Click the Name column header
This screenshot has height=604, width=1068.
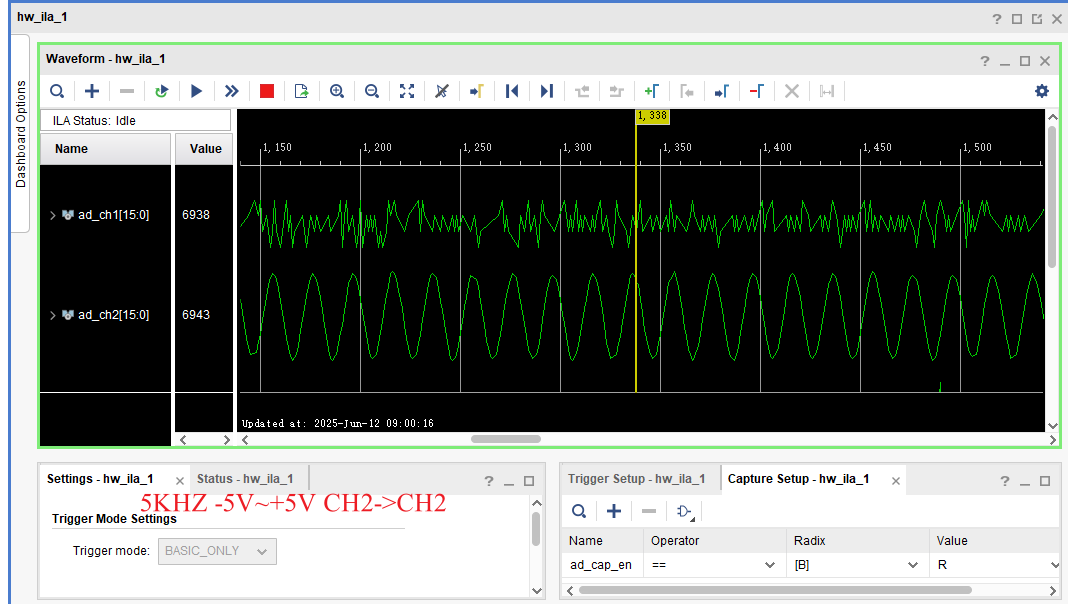(x=105, y=149)
